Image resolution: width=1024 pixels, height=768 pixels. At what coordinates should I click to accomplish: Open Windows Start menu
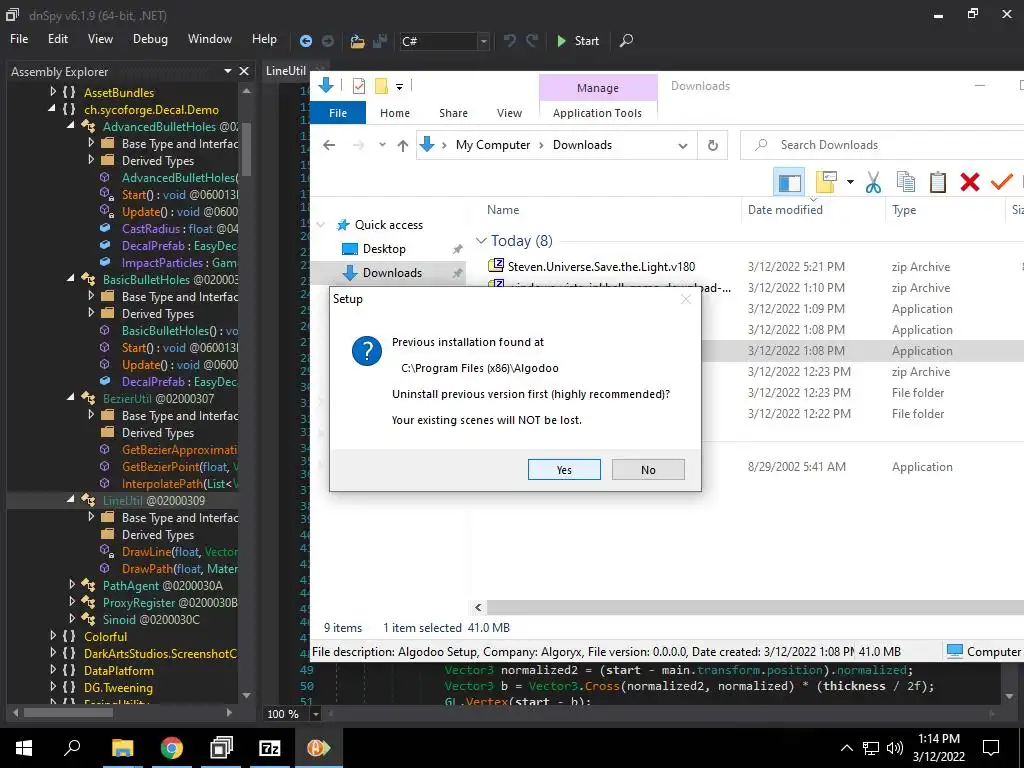click(x=24, y=748)
